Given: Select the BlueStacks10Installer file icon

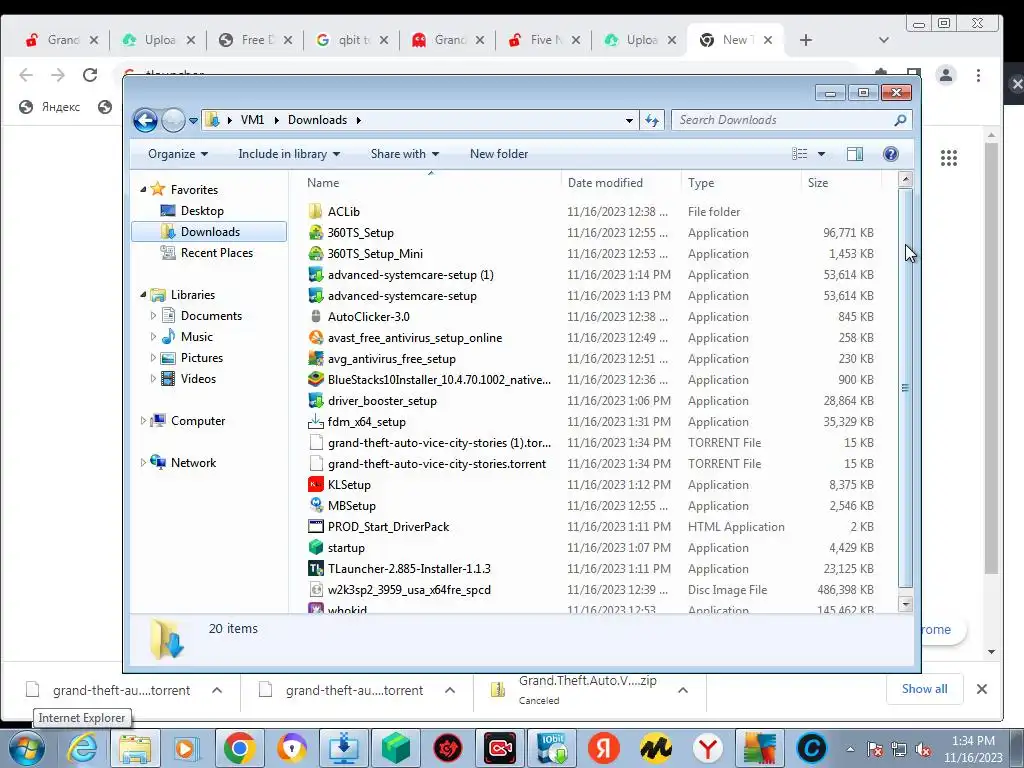Looking at the screenshot, I should pyautogui.click(x=315, y=379).
